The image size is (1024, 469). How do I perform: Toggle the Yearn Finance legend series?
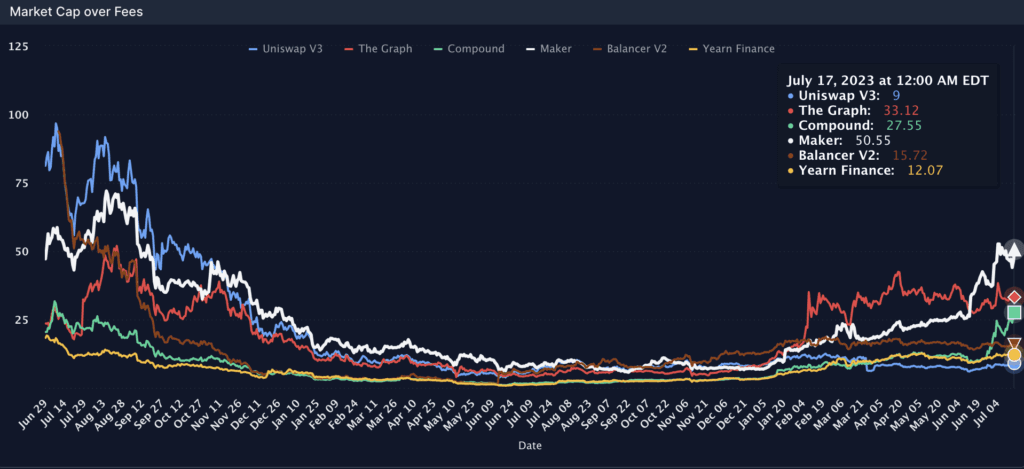(x=731, y=48)
